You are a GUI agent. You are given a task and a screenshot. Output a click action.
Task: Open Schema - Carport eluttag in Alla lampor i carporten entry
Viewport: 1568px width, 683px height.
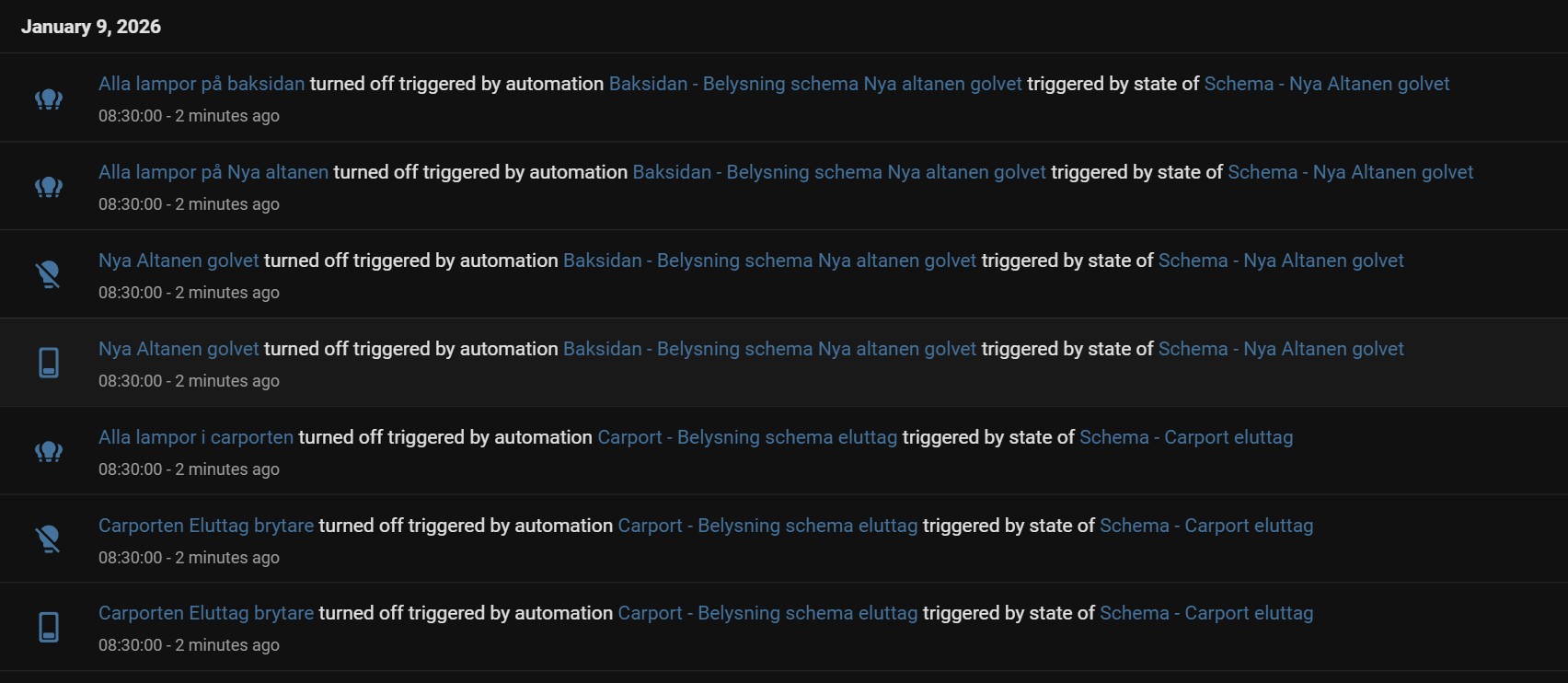[1186, 437]
